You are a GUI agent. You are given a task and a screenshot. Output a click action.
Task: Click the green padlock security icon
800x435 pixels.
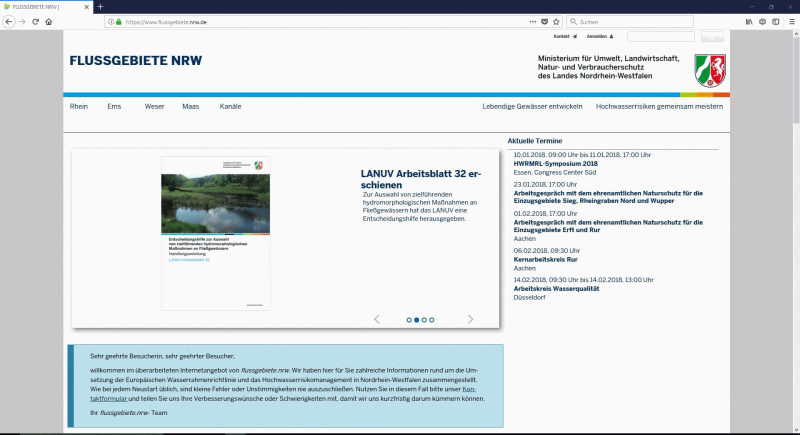click(119, 22)
